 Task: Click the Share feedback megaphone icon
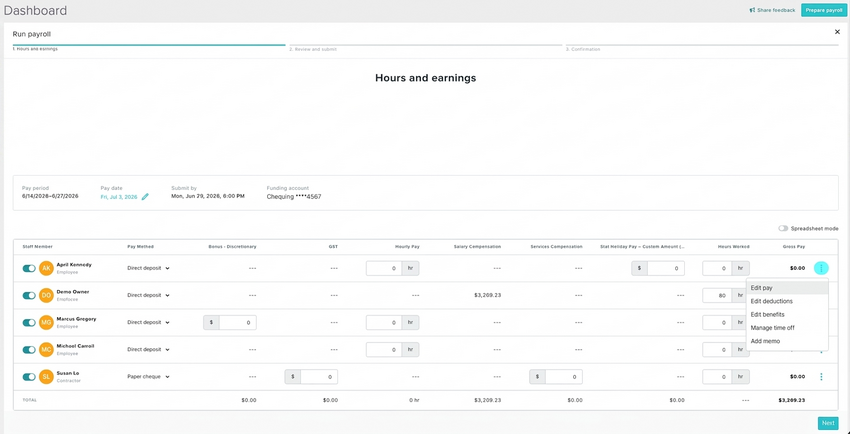pyautogui.click(x=752, y=10)
